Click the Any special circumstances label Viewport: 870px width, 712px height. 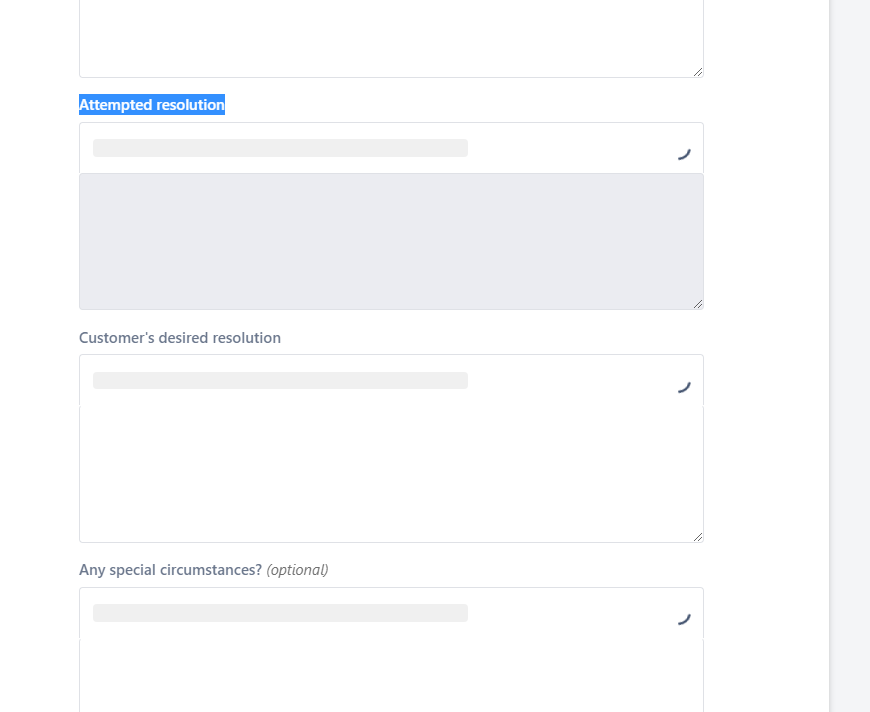pyautogui.click(x=170, y=570)
